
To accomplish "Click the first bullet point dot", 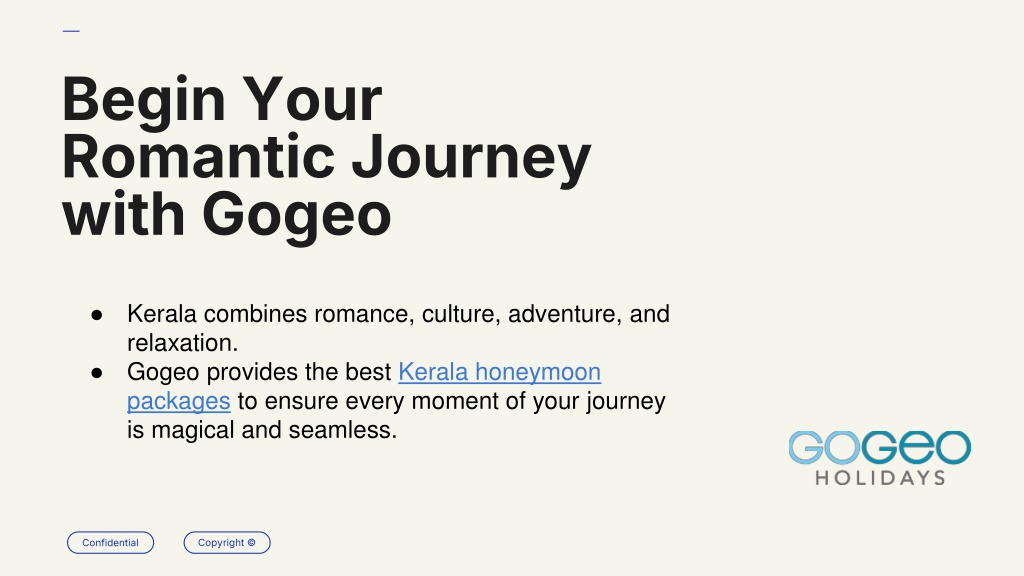I will 97,315.
